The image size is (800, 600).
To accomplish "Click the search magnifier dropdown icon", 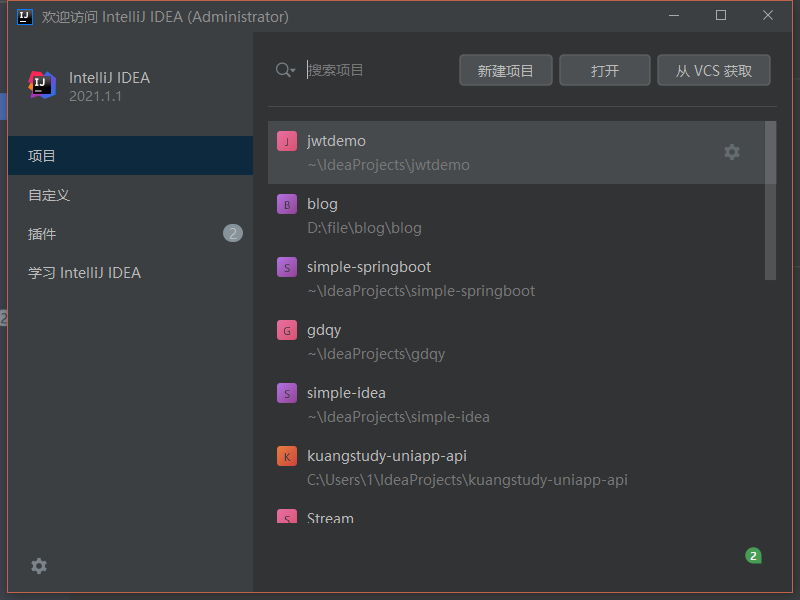I will (x=285, y=70).
